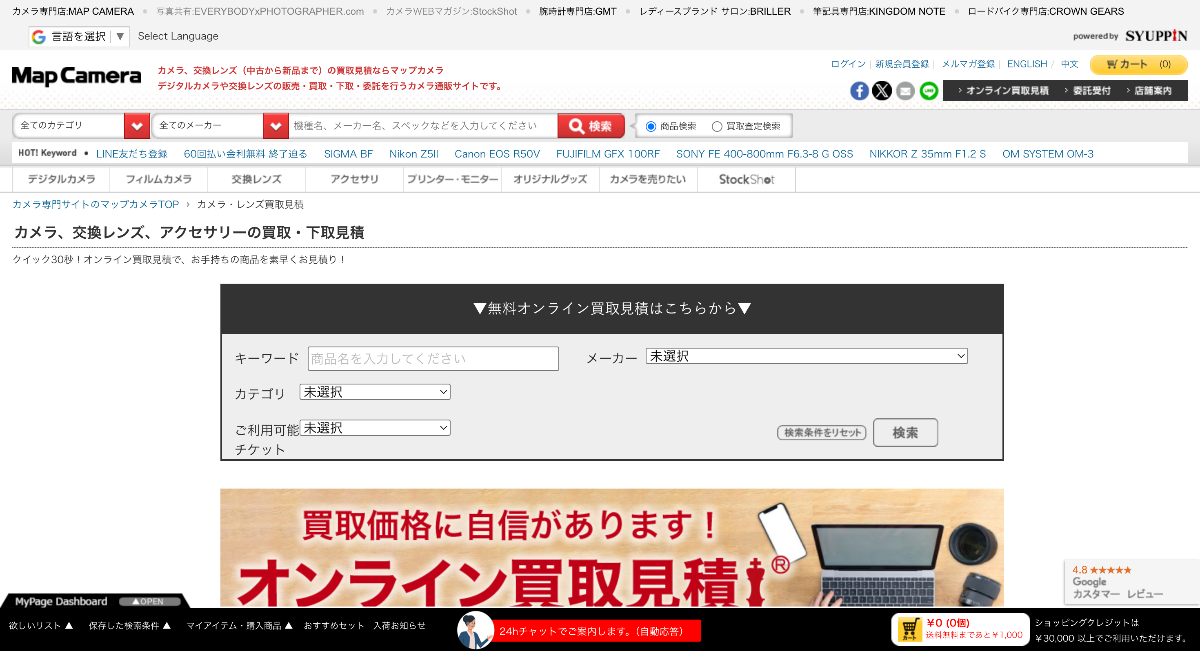Image resolution: width=1200 pixels, height=651 pixels.
Task: Open the プリンター・モニター menu tab
Action: pyautogui.click(x=453, y=180)
